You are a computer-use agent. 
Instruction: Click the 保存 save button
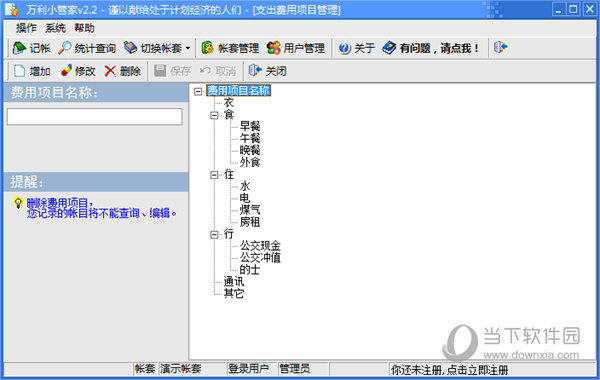172,71
